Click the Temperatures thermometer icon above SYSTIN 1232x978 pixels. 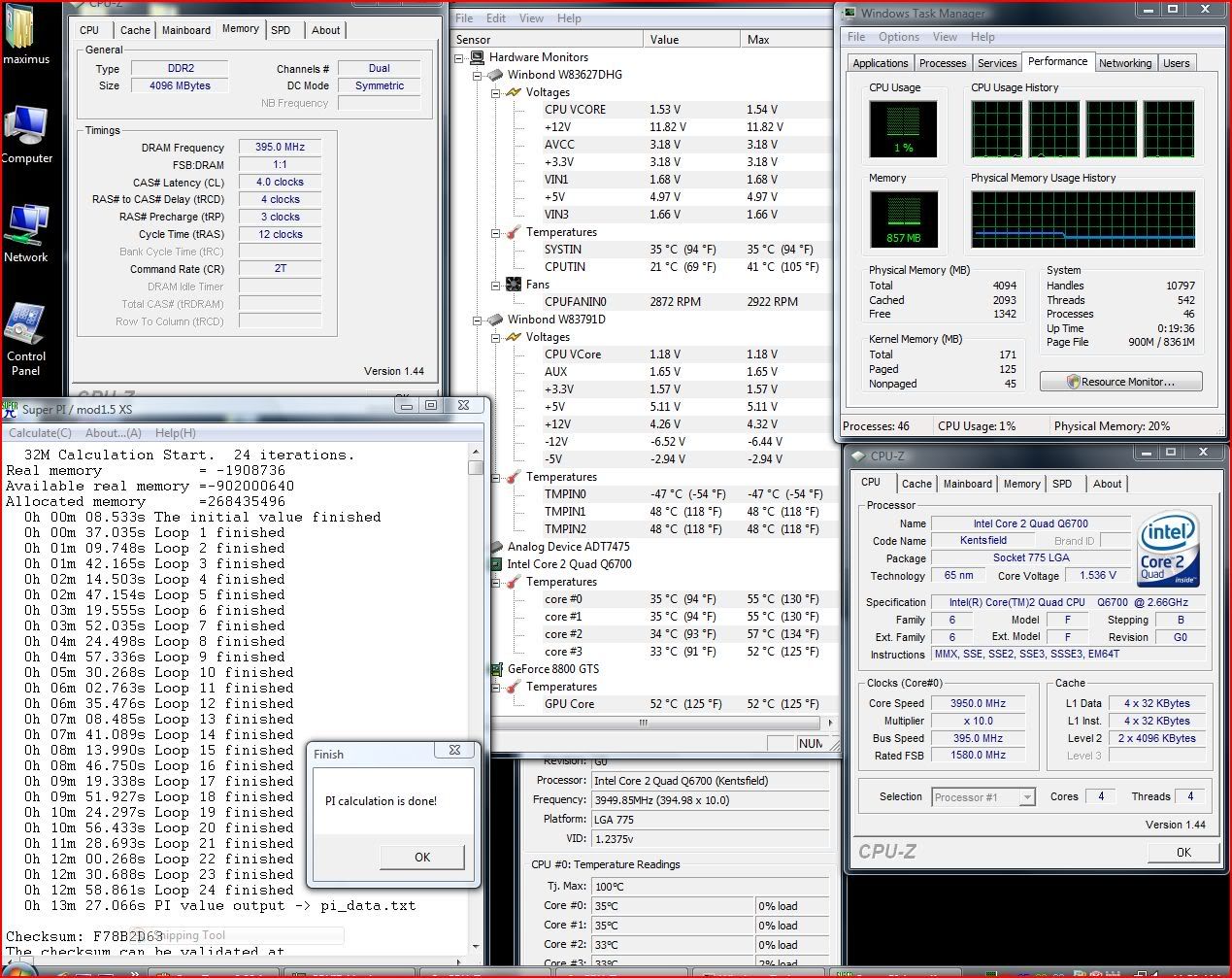[x=514, y=232]
